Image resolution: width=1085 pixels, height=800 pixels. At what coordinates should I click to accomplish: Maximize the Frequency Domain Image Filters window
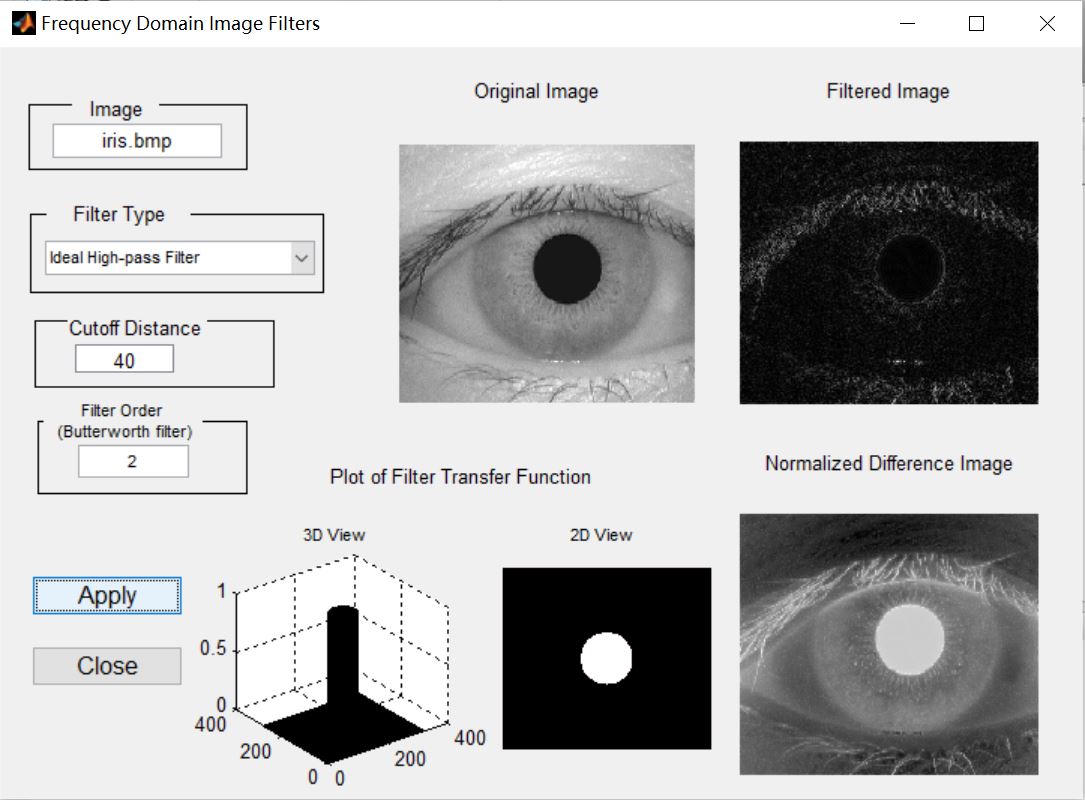(976, 24)
